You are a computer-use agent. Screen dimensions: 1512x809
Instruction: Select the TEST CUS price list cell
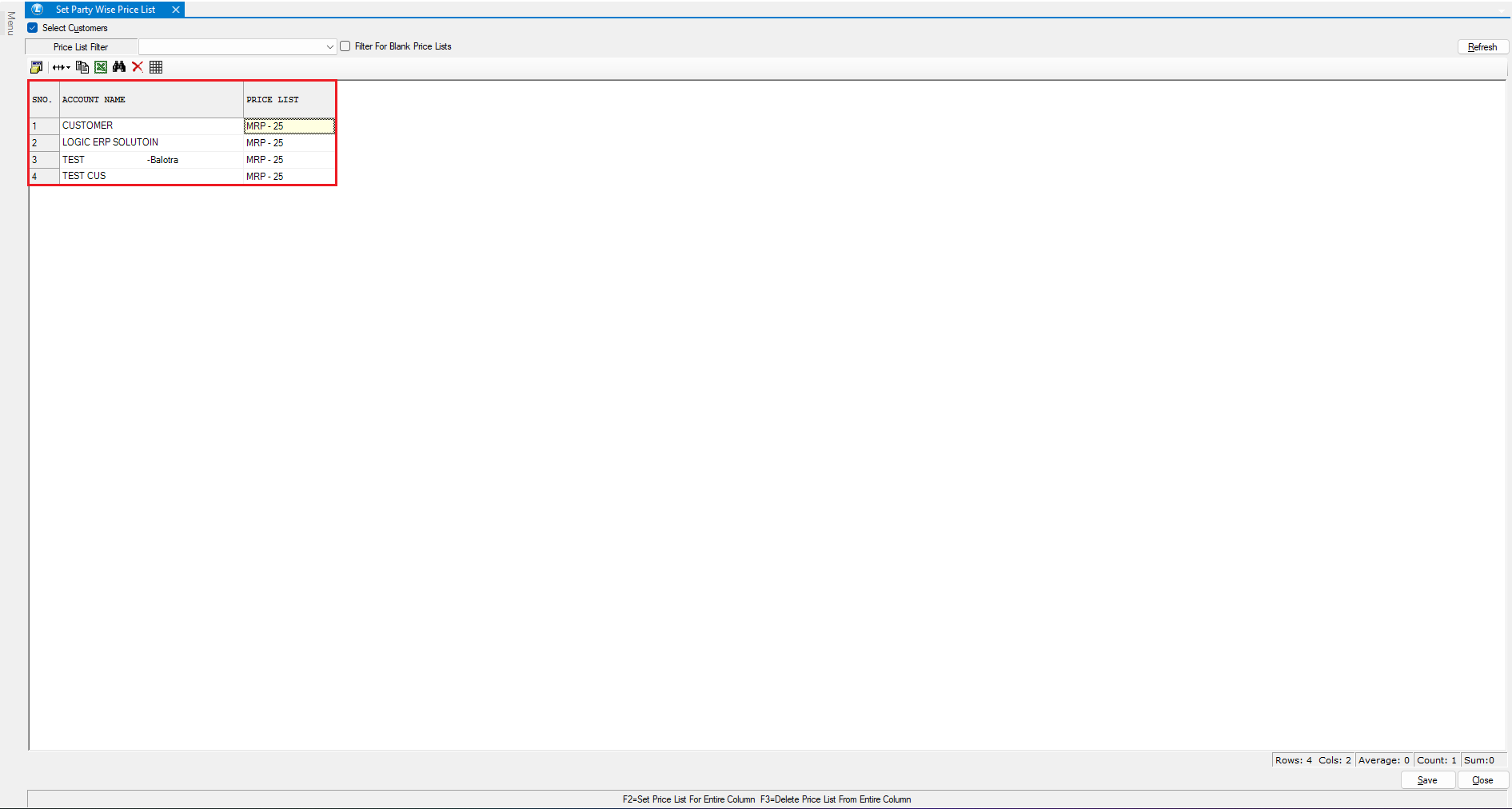(x=289, y=177)
